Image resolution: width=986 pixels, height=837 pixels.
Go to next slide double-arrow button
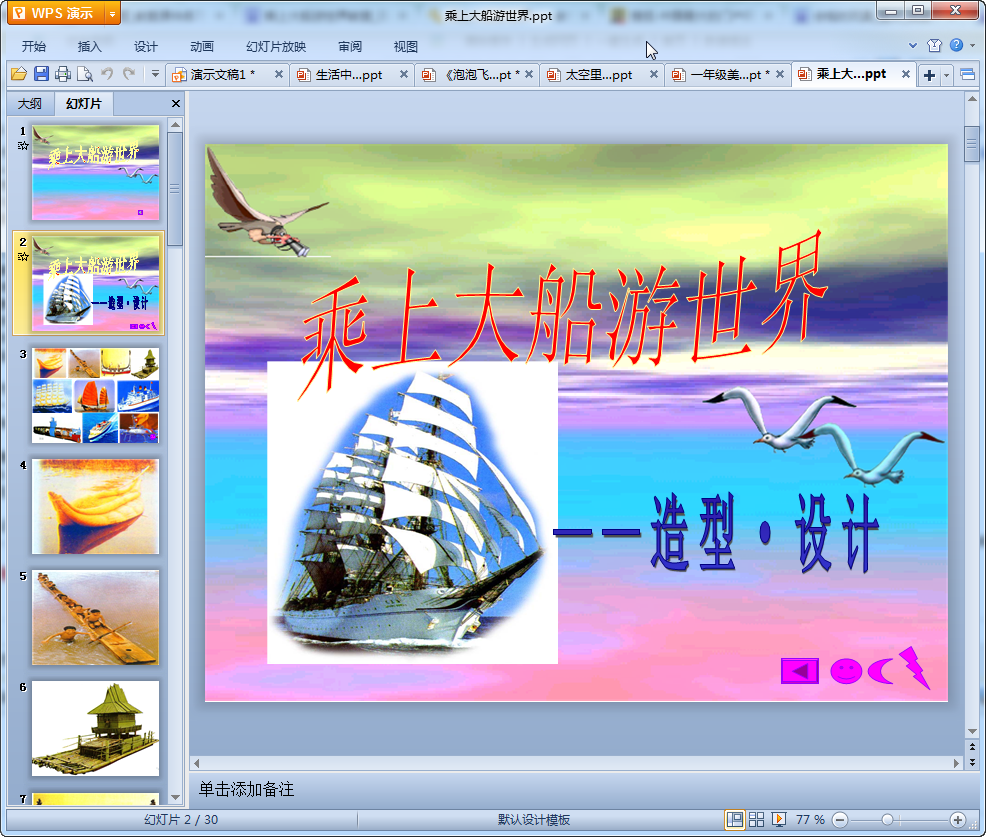[972, 762]
